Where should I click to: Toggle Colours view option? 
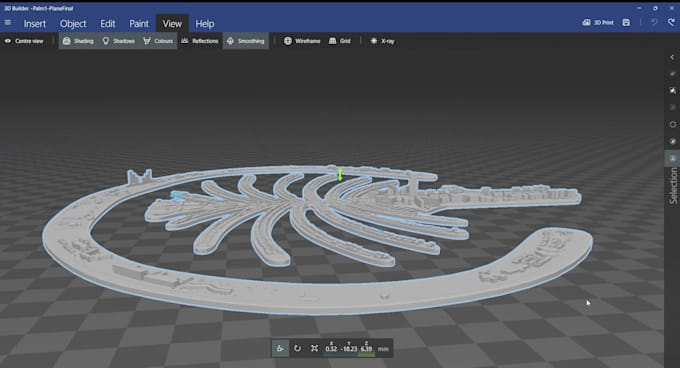[x=158, y=41]
